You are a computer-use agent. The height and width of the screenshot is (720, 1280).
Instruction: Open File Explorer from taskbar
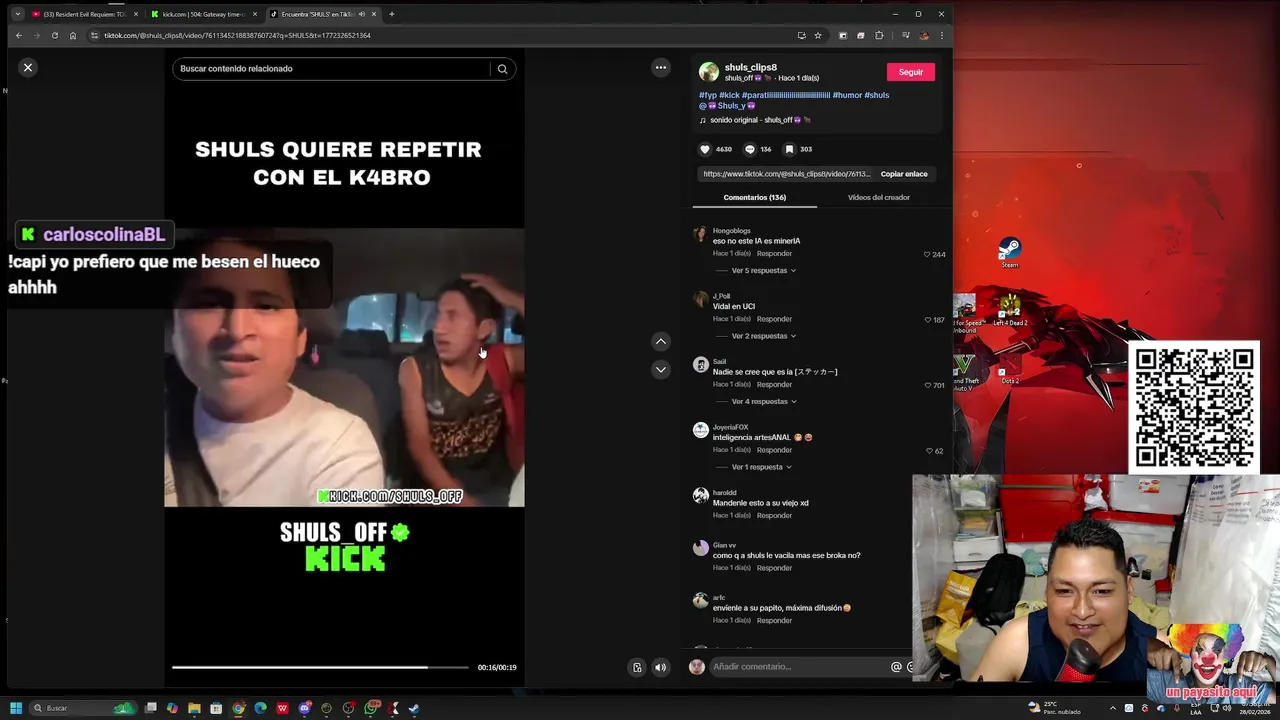[194, 708]
